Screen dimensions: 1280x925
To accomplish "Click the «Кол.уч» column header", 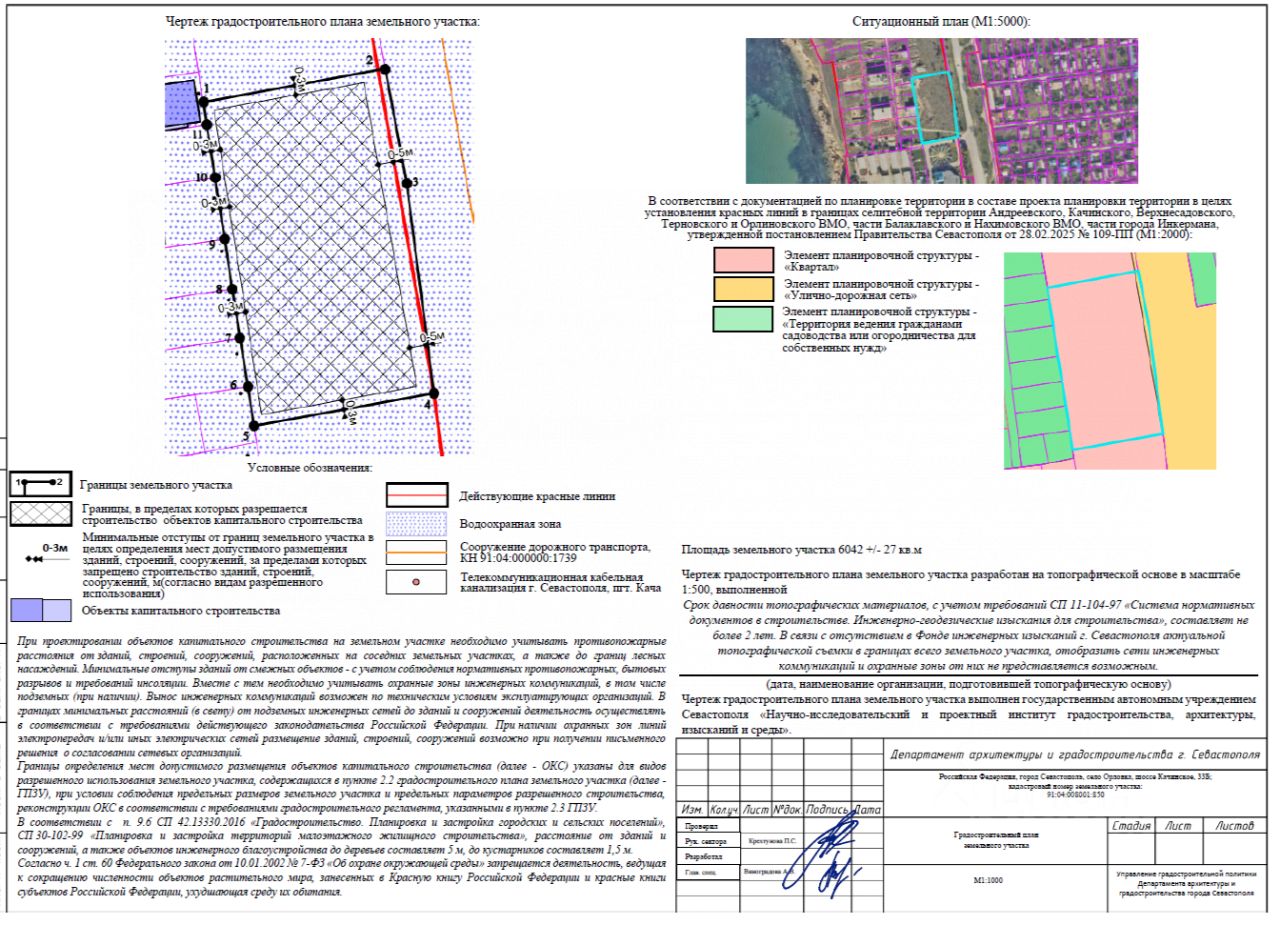I will coord(724,809).
